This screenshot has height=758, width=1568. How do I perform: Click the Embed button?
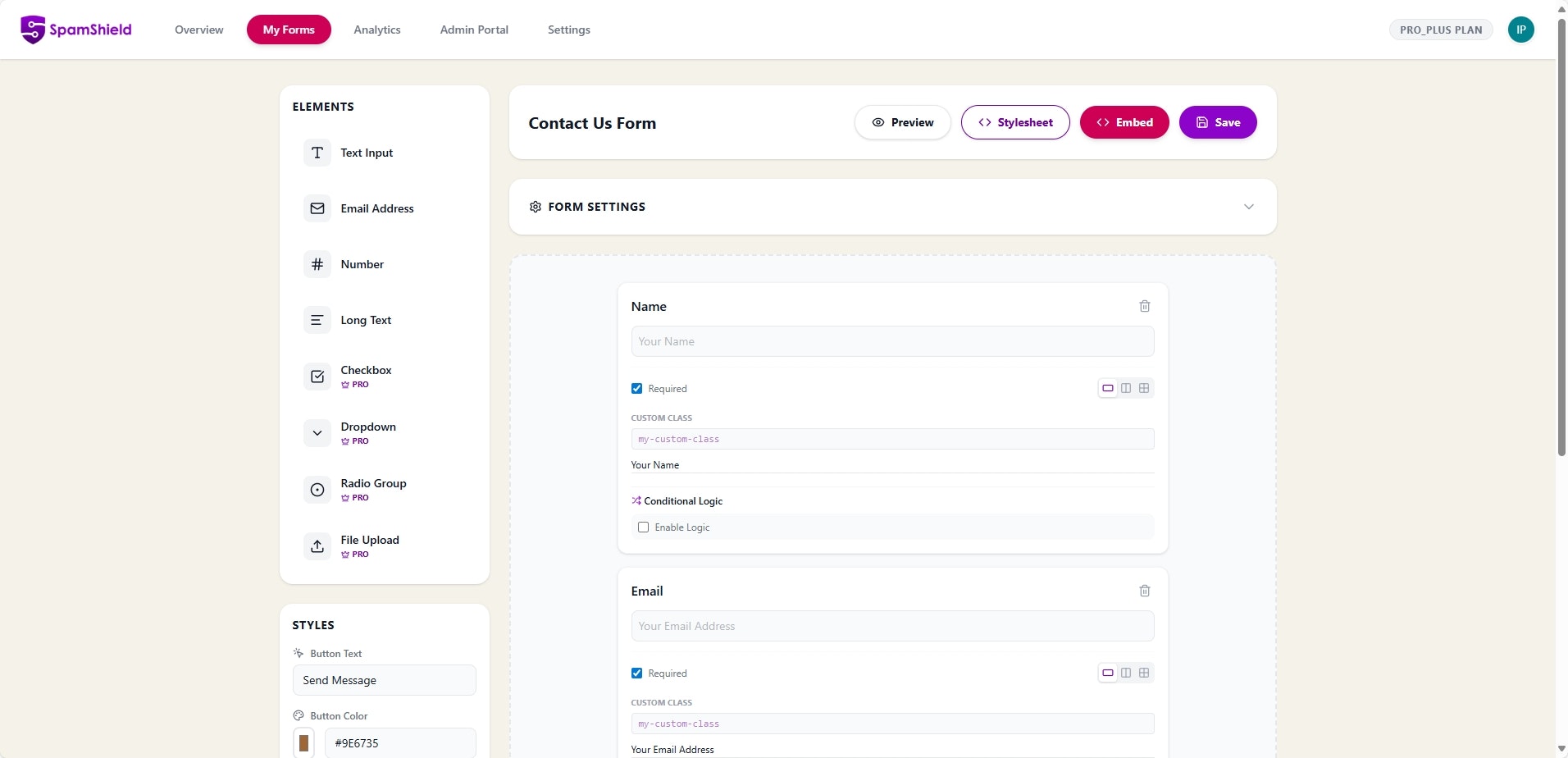point(1124,121)
